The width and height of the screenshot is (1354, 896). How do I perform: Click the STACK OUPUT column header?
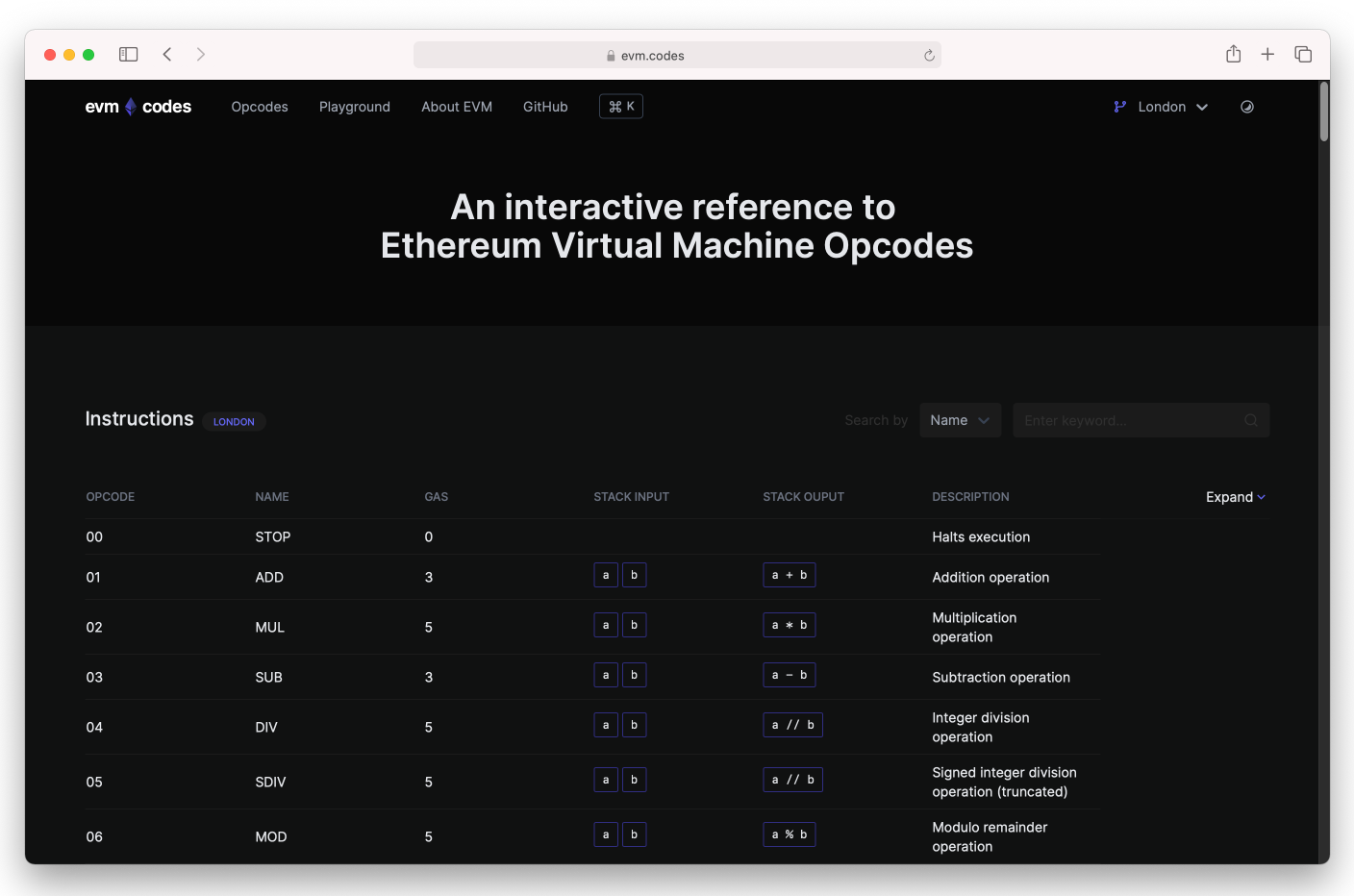pos(803,497)
